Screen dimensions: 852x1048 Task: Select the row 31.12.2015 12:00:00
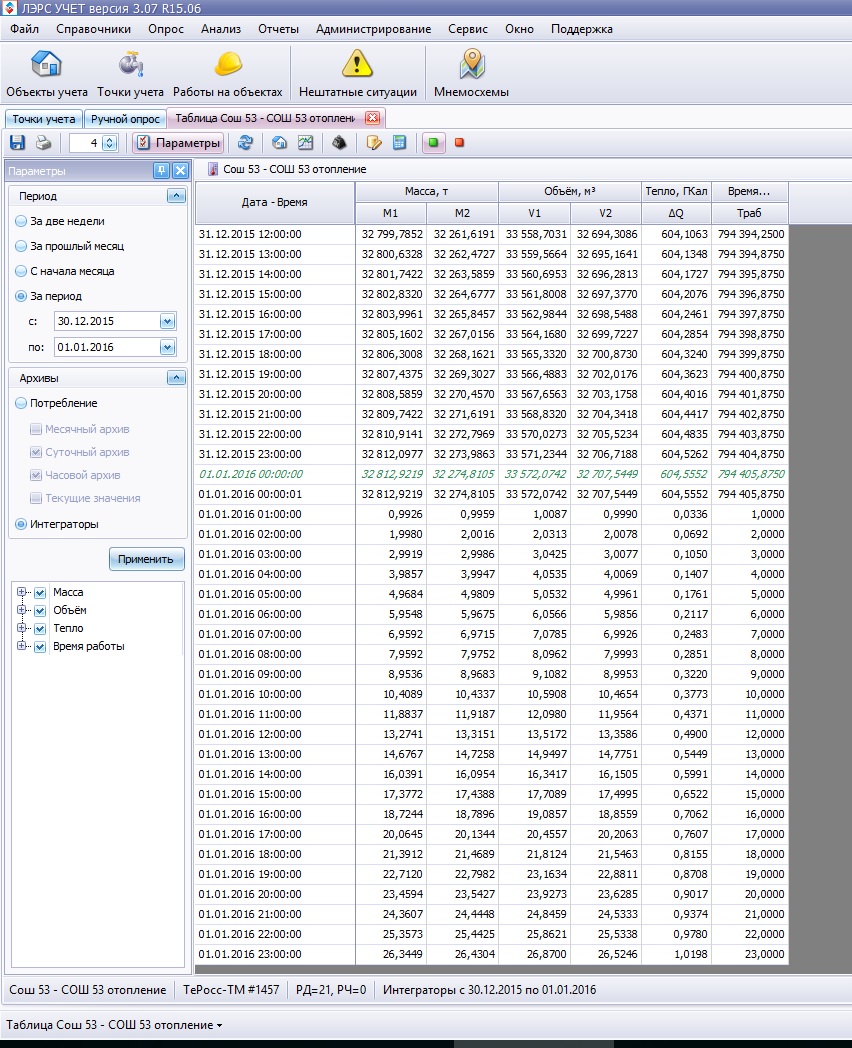[x=491, y=234]
